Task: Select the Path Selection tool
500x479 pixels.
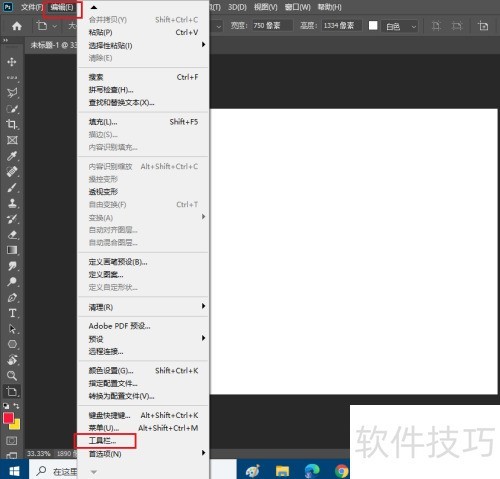Action: (x=12, y=329)
